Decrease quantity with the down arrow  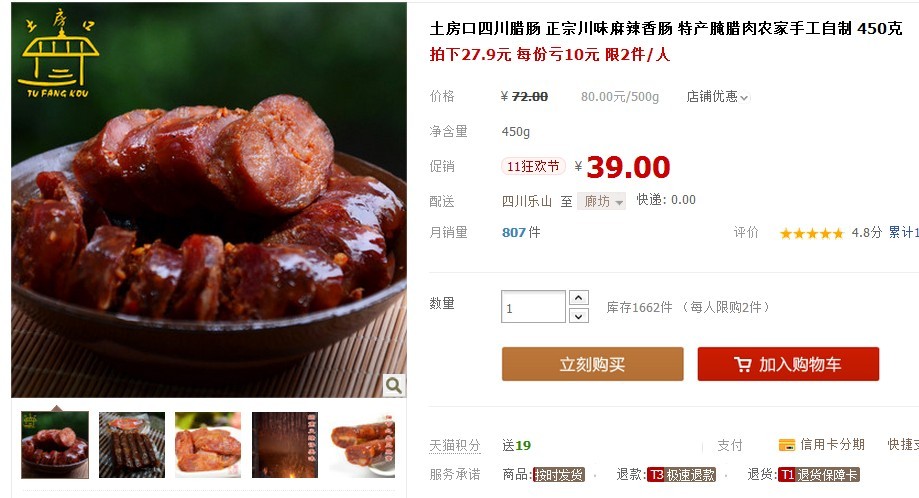click(x=578, y=316)
